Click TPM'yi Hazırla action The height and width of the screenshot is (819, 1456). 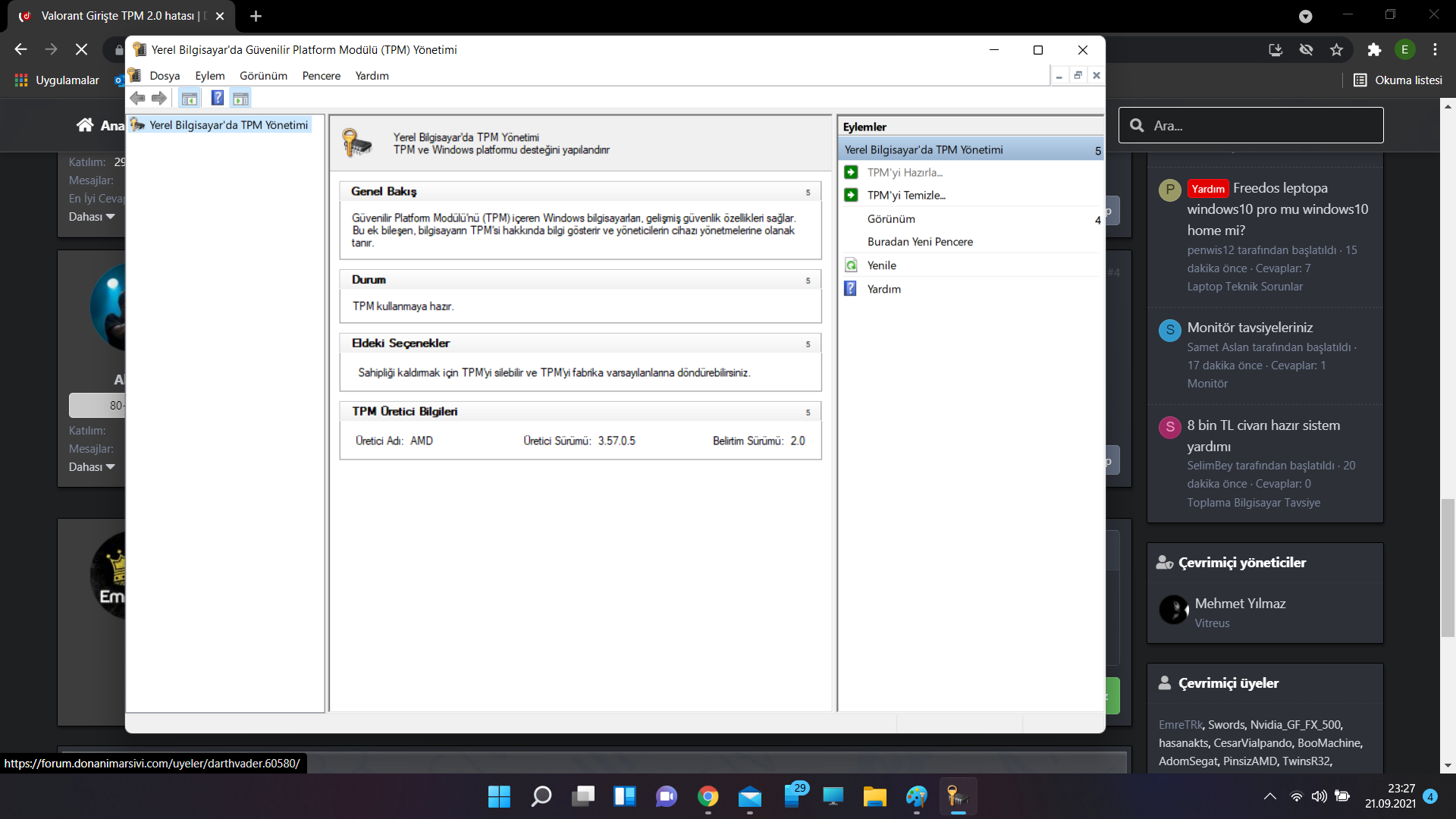coord(905,172)
